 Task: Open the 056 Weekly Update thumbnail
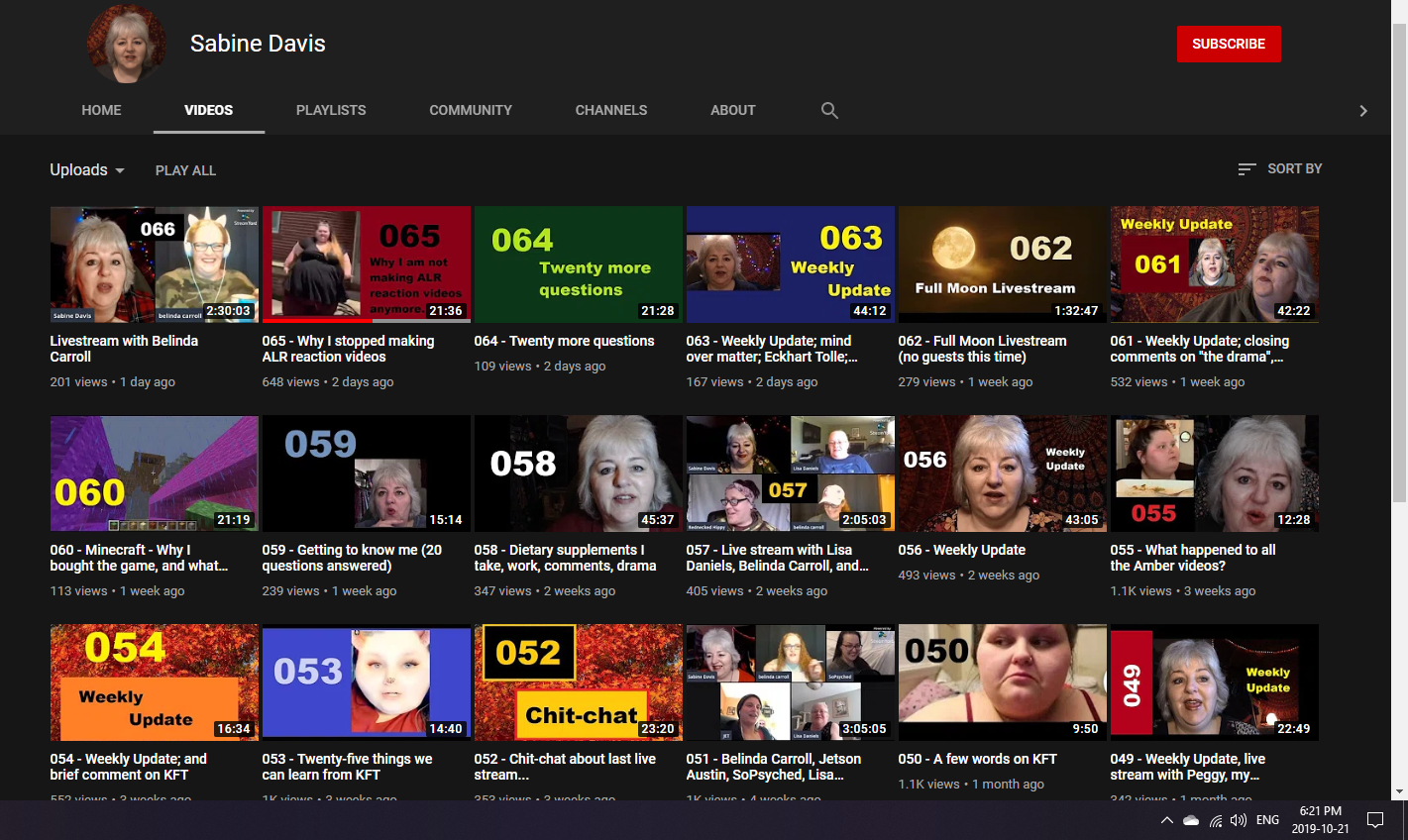1002,473
